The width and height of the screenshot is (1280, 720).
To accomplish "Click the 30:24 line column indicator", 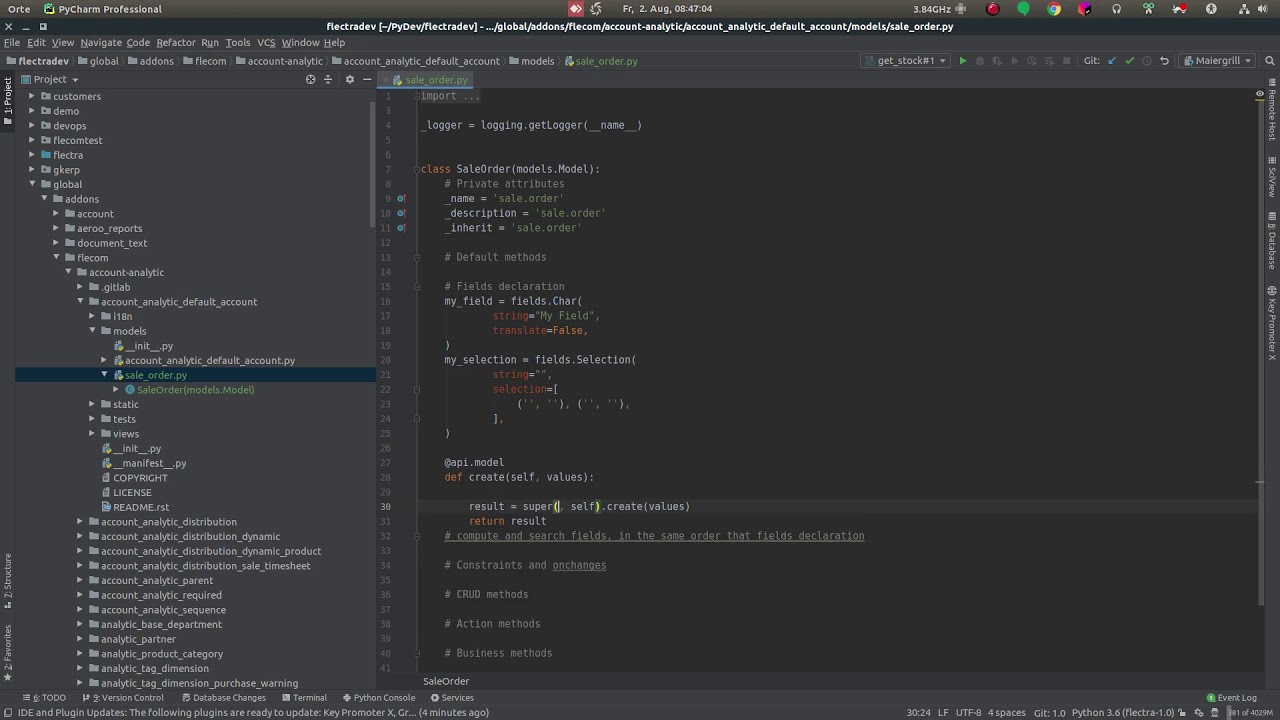I will point(918,713).
